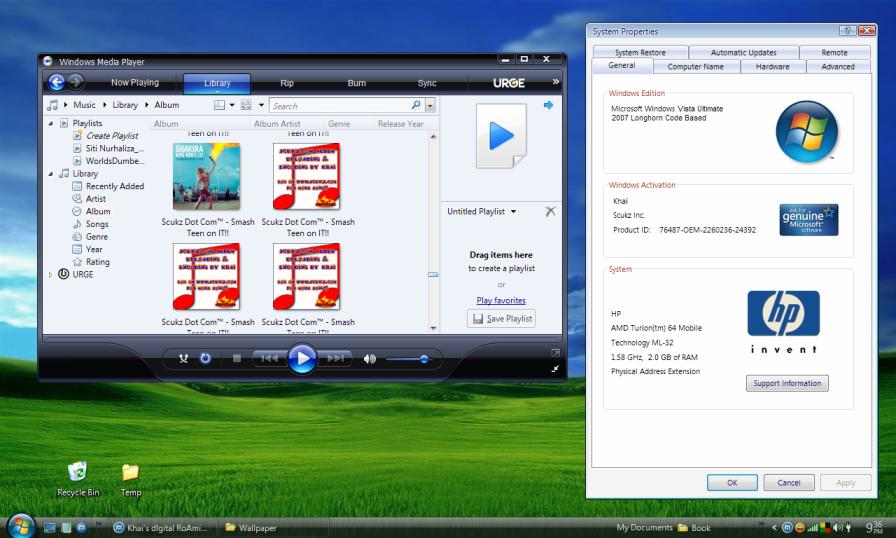Click the Support Information button
Screen dimensions: 896x538
(787, 383)
